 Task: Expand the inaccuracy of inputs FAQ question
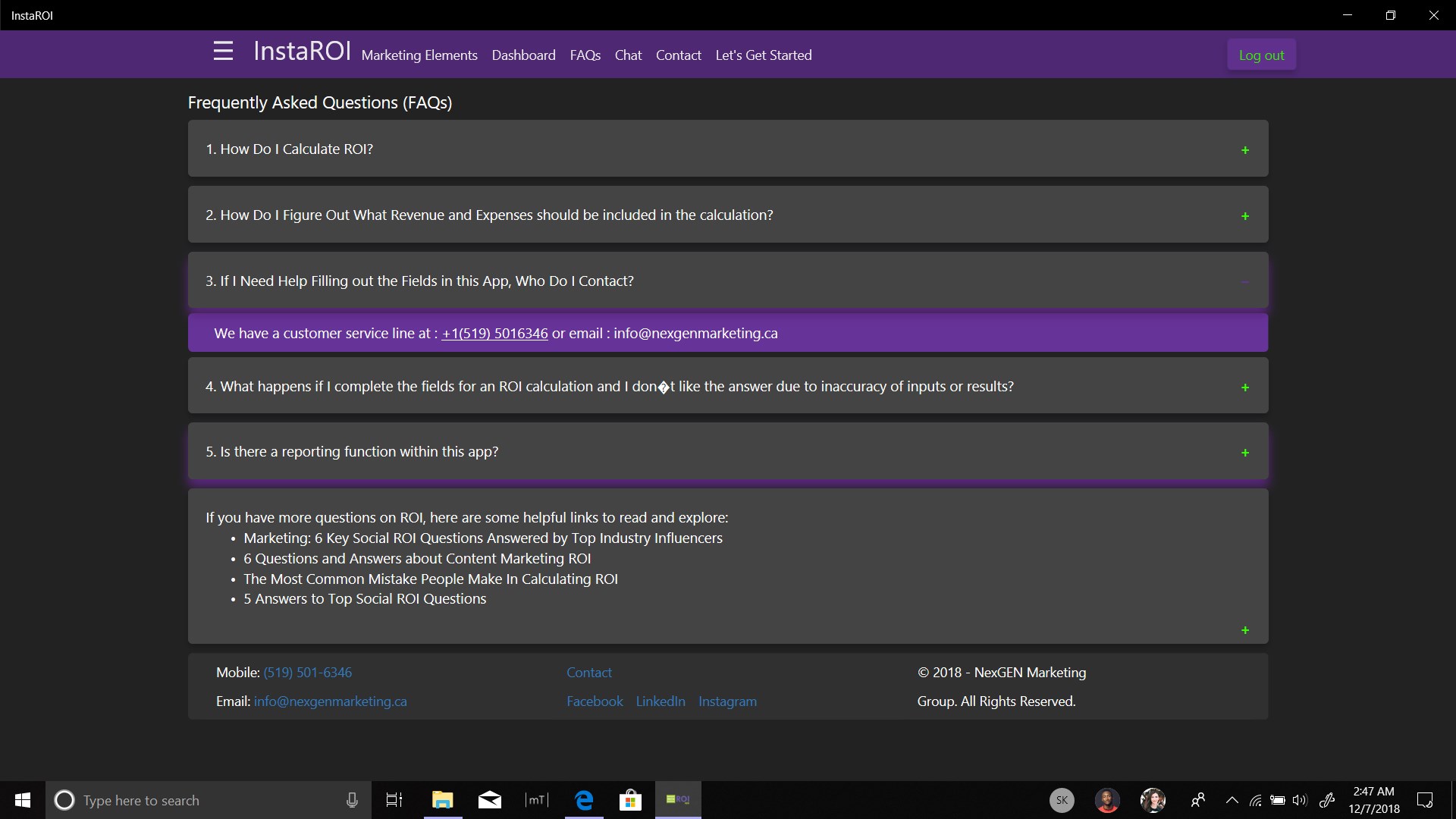tap(727, 387)
